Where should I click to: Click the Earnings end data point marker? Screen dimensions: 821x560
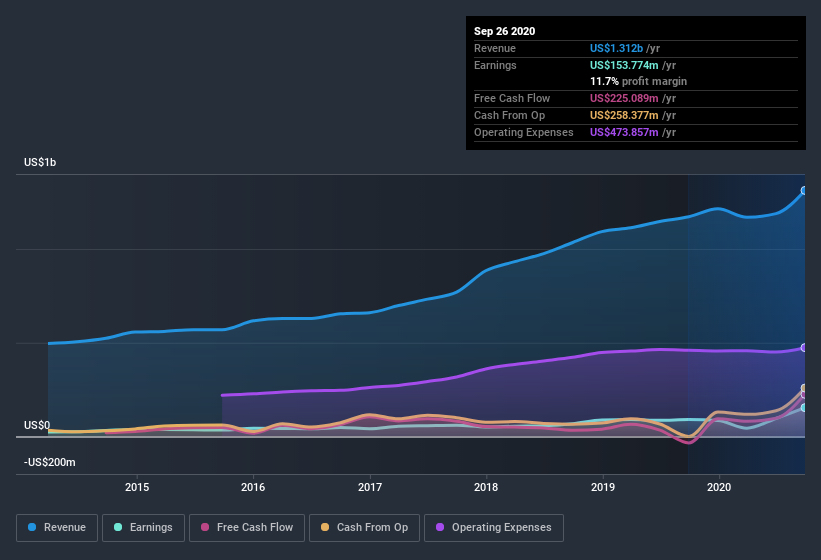(x=804, y=408)
